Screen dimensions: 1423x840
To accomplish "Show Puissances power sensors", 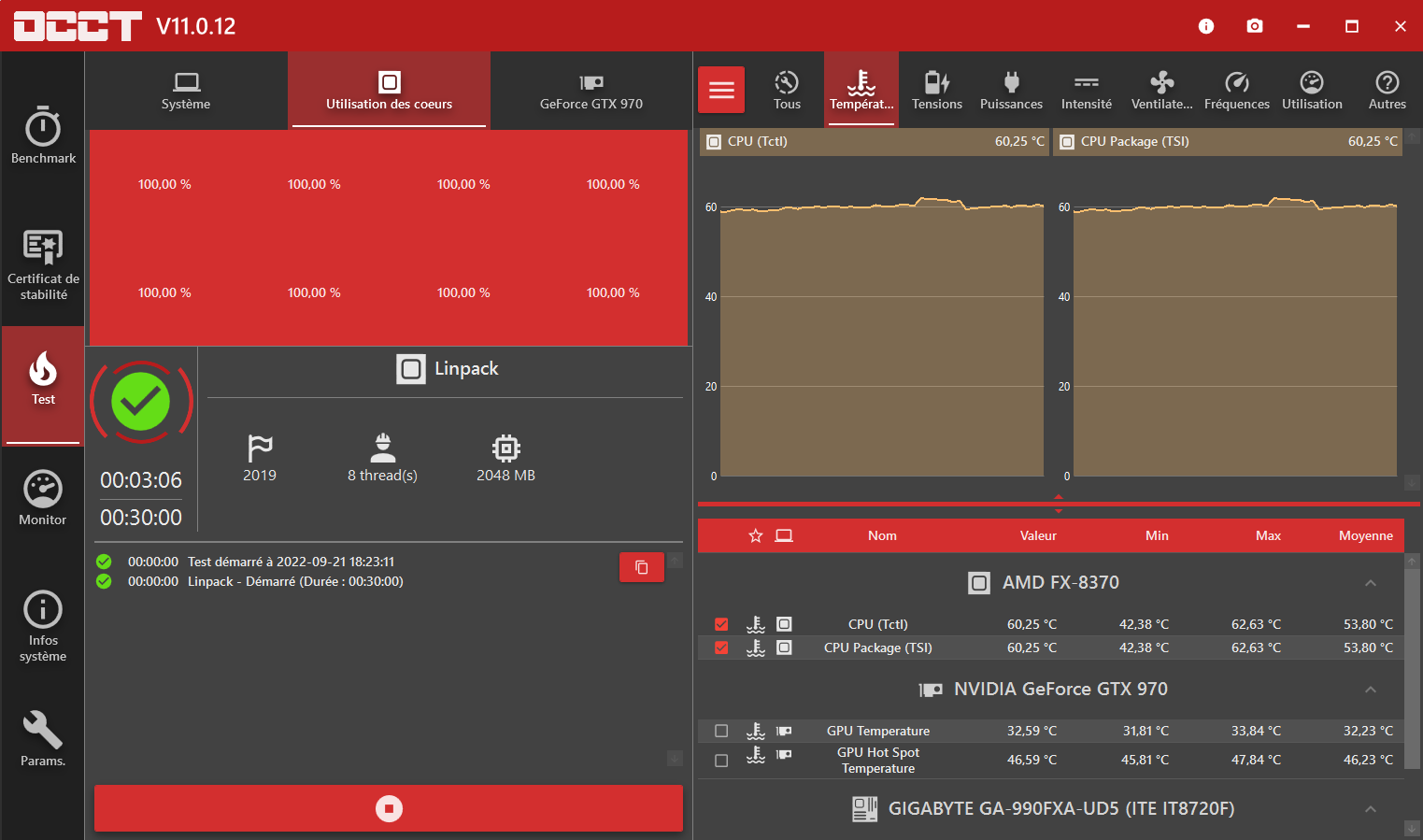I will 1011,90.
